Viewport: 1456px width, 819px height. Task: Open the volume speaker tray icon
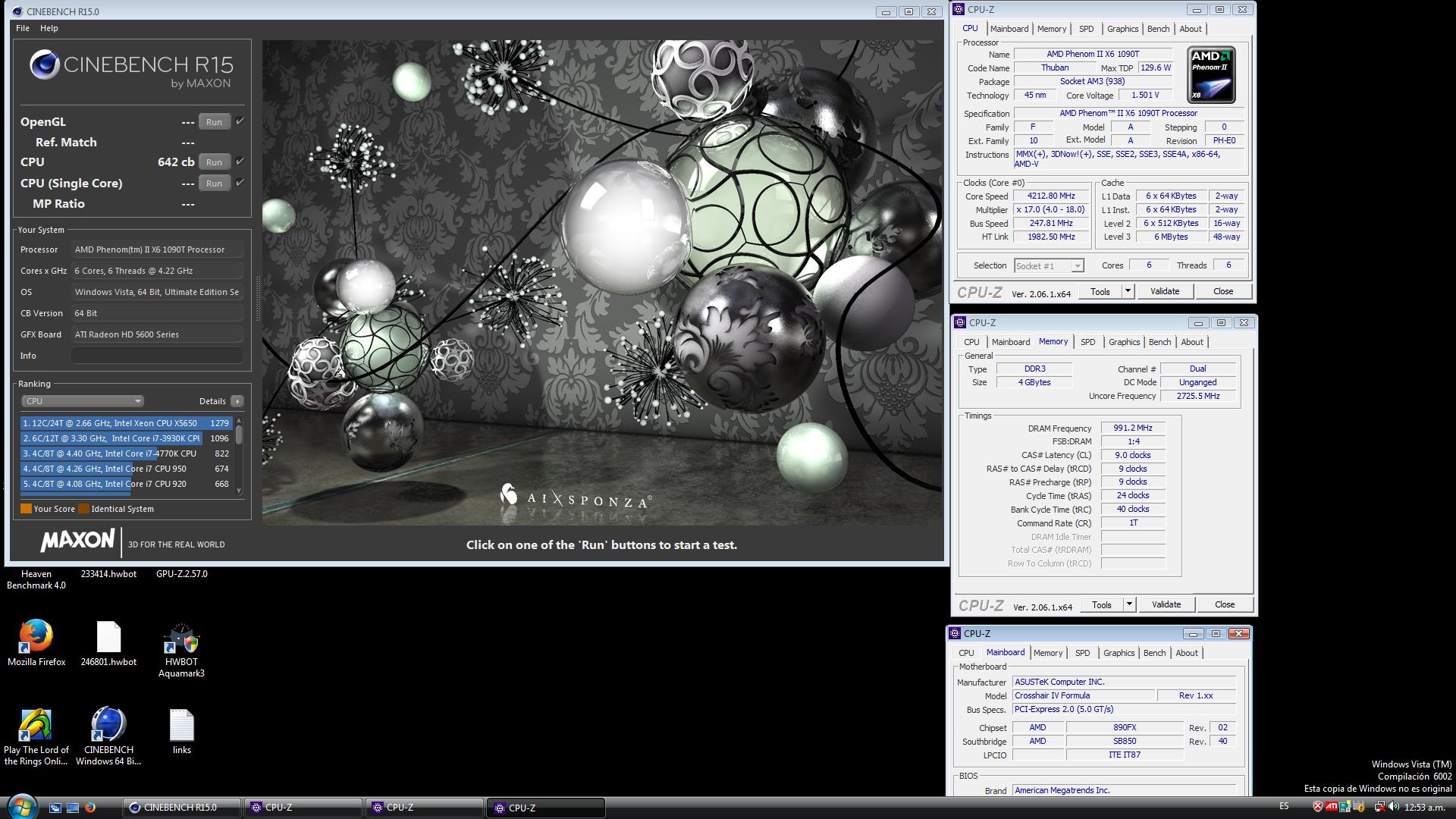coord(1394,807)
